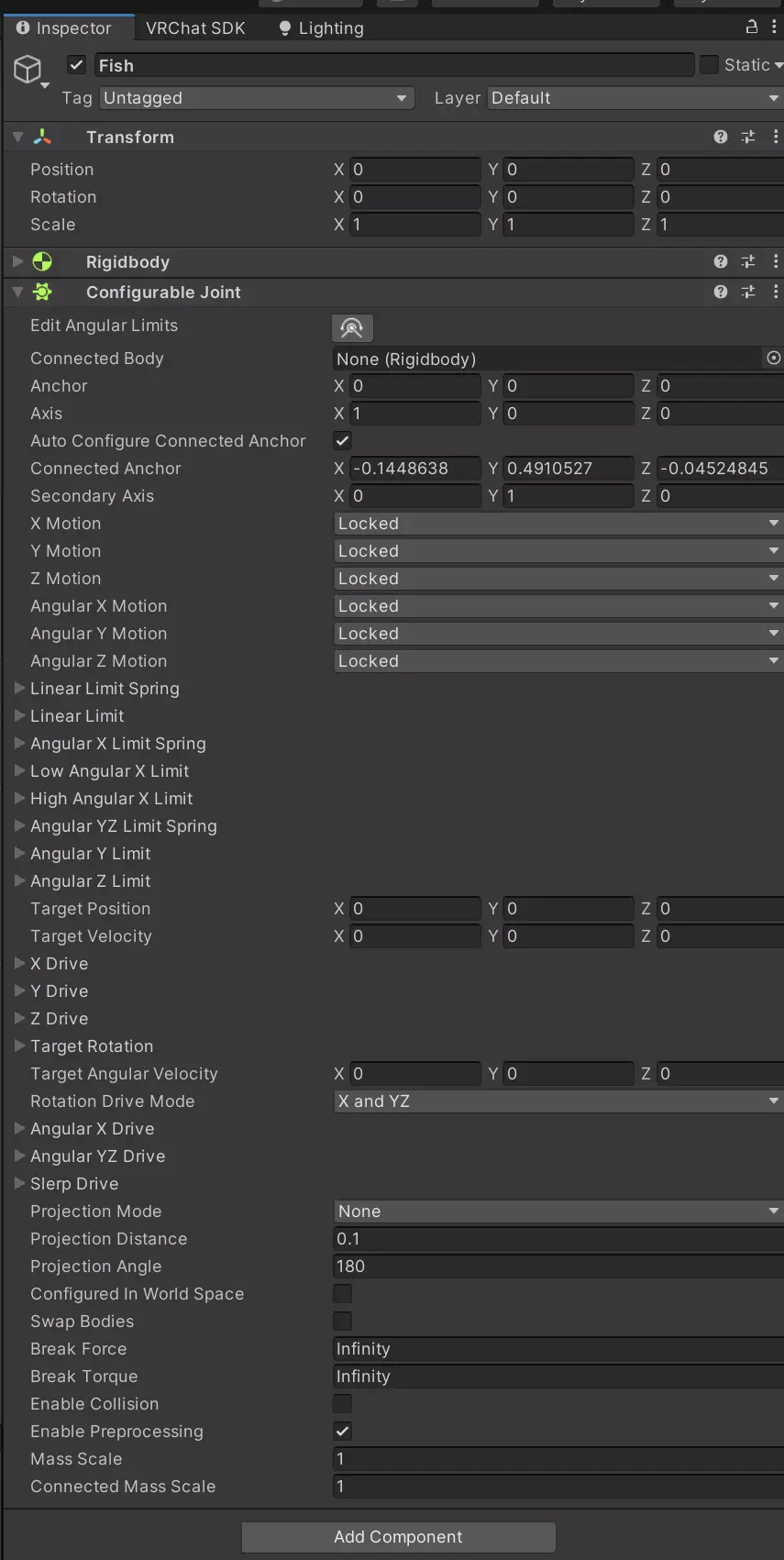Toggle the Fish object active checkbox
Screen dimensions: 784x1560
click(x=77, y=65)
